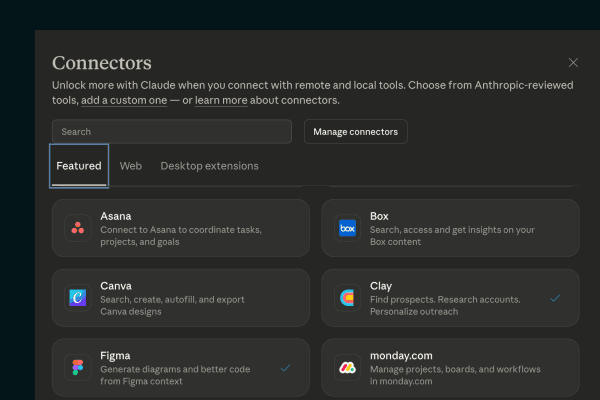Click the checkmark on the Clay card
This screenshot has width=600, height=400.
pyautogui.click(x=555, y=298)
